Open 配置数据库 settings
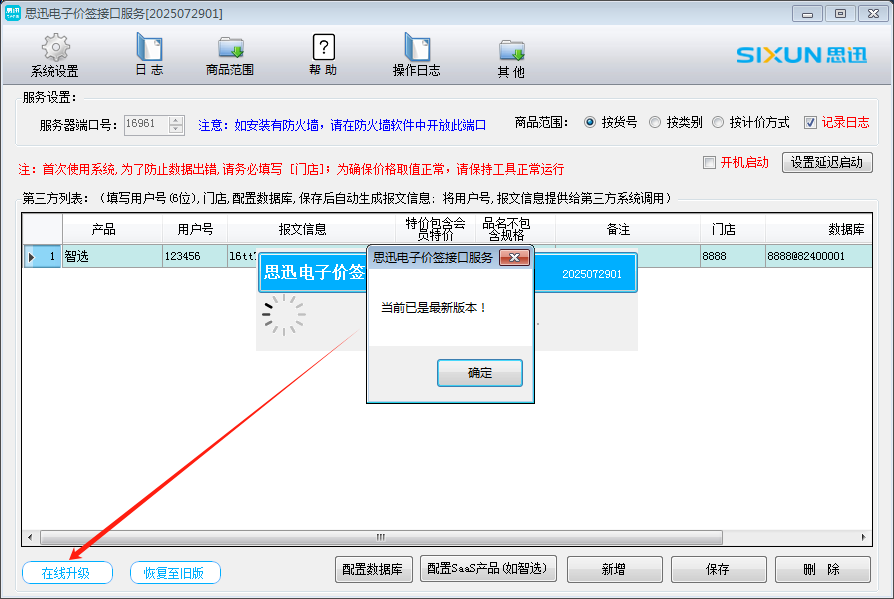This screenshot has height=599, width=894. click(373, 569)
